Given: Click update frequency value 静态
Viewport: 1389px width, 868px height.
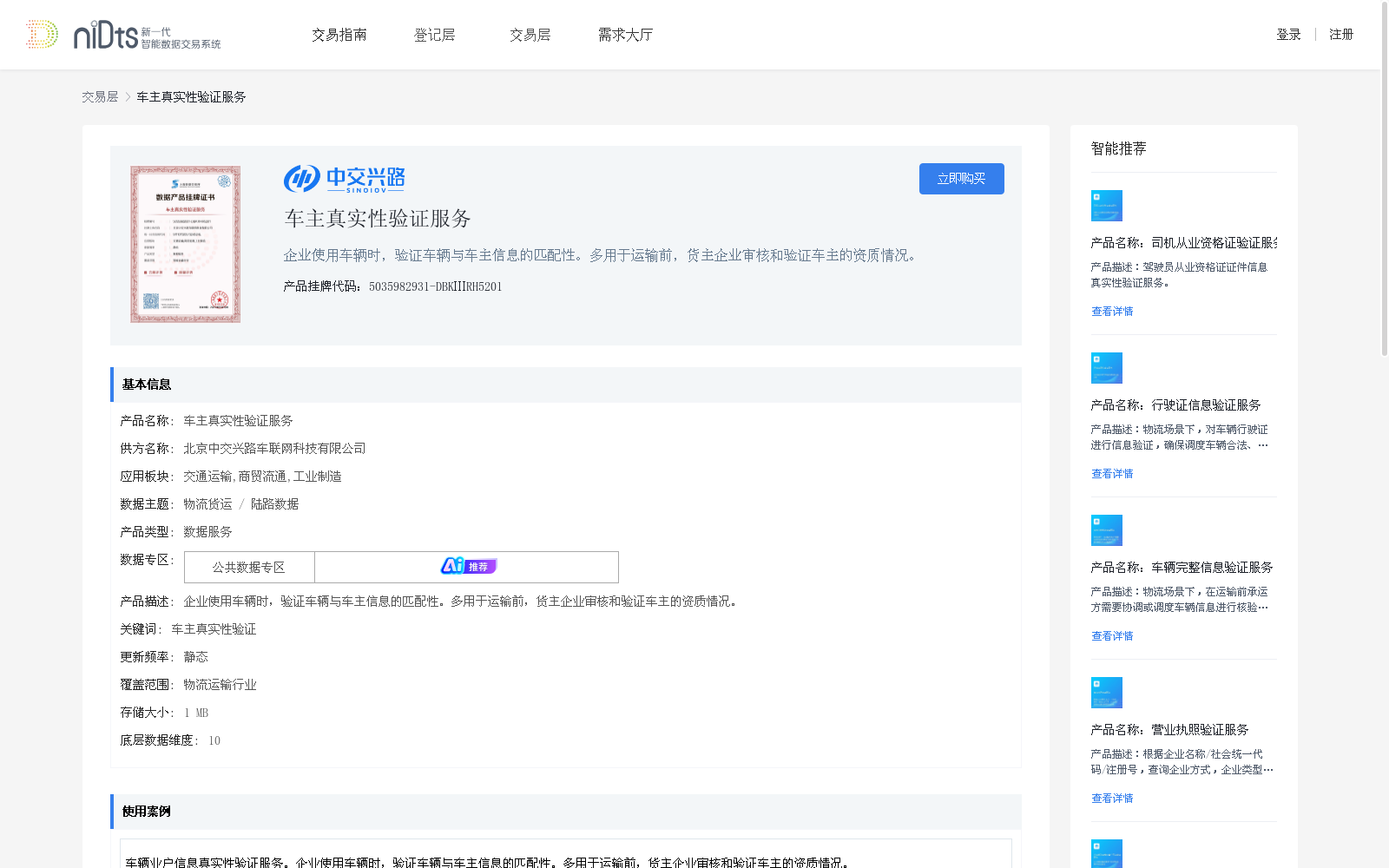Looking at the screenshot, I should click(x=195, y=657).
